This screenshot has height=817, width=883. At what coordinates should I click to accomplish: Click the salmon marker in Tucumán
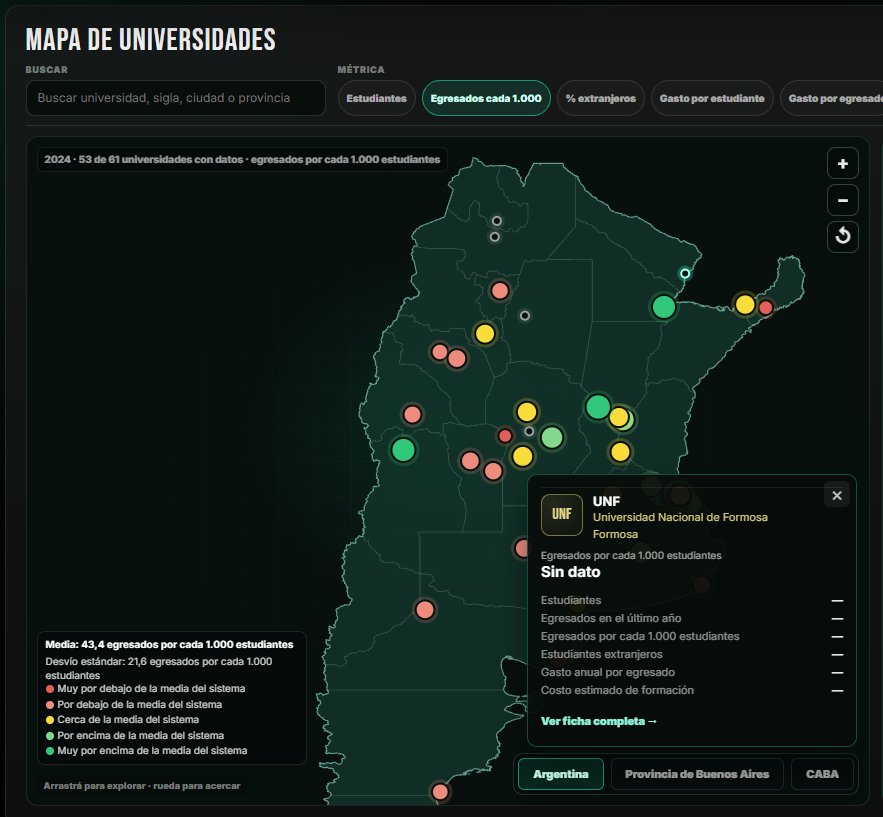[x=500, y=291]
